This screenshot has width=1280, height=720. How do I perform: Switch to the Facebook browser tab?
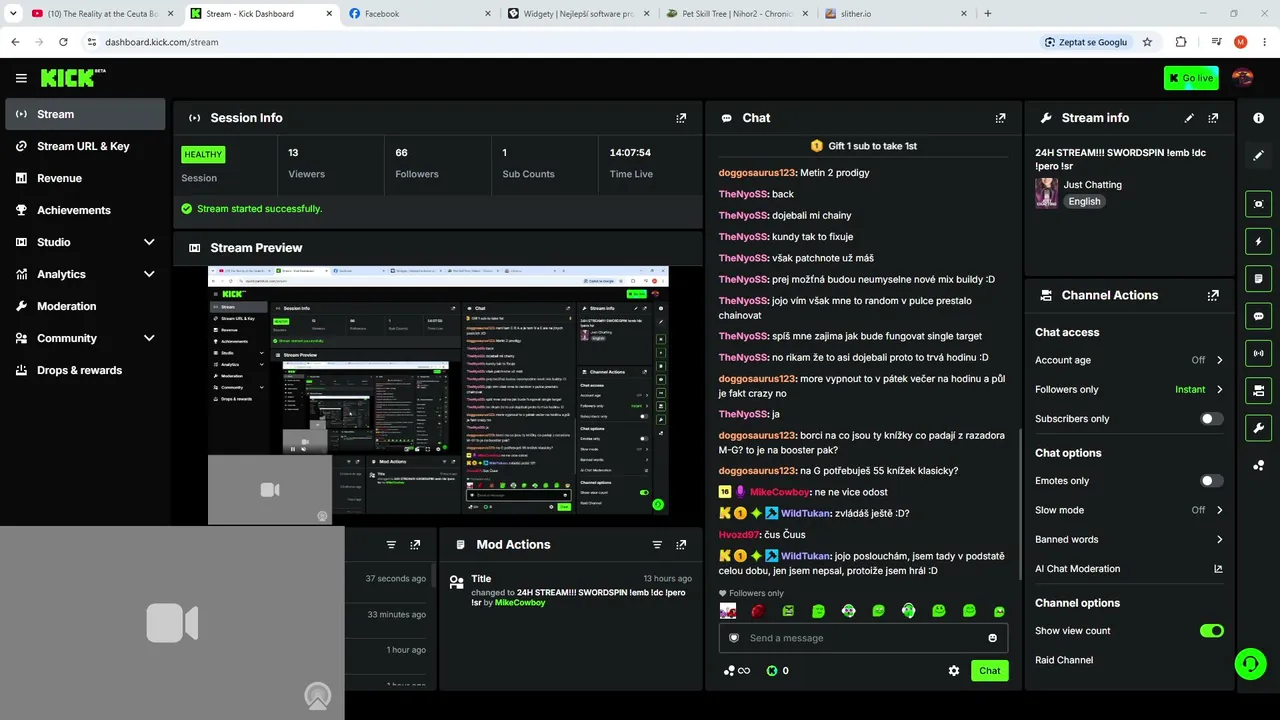[x=418, y=14]
